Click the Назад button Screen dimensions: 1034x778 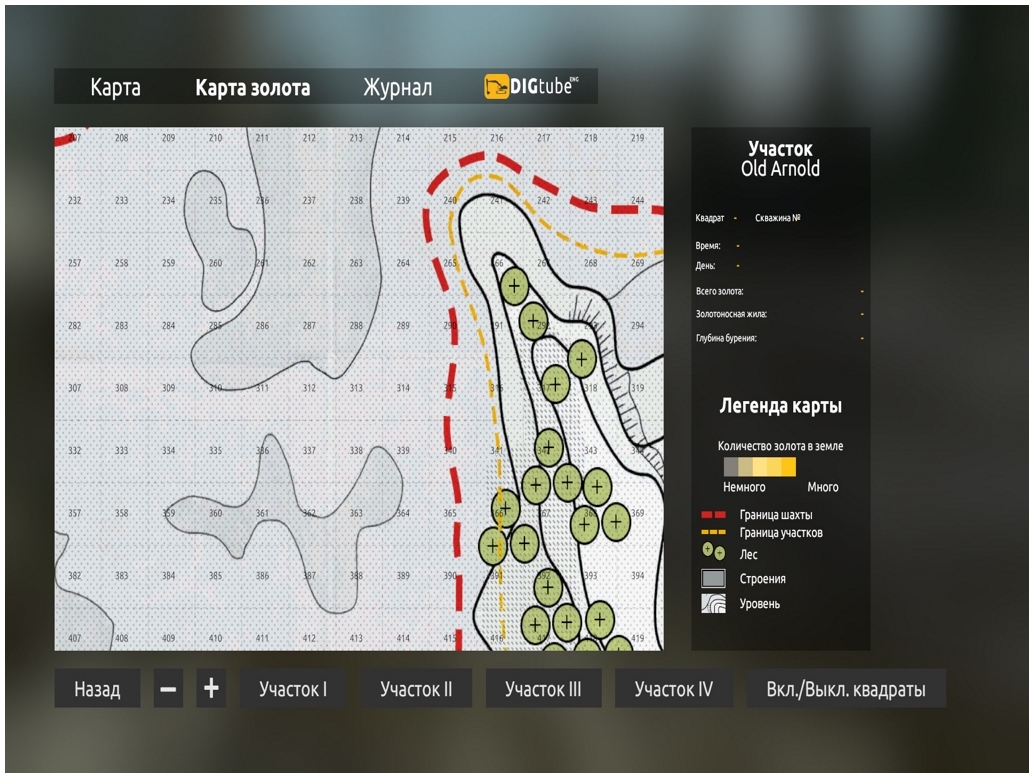(97, 689)
